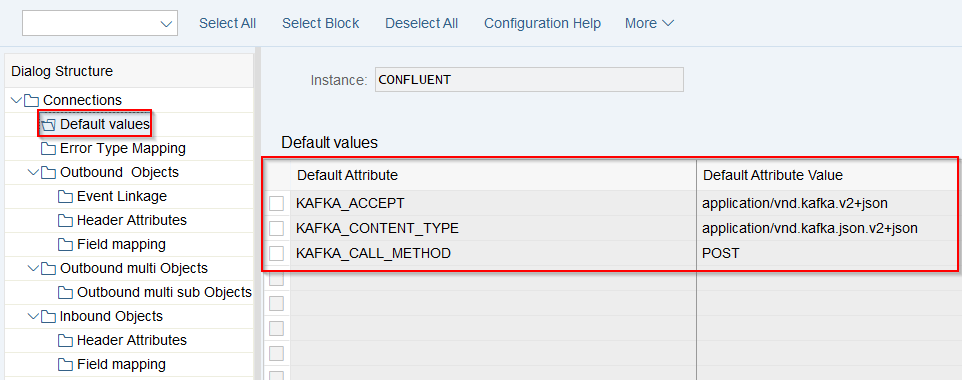Screen dimensions: 962x380
Task: Open Header Attributes under Outbound Objects
Action: 132,220
